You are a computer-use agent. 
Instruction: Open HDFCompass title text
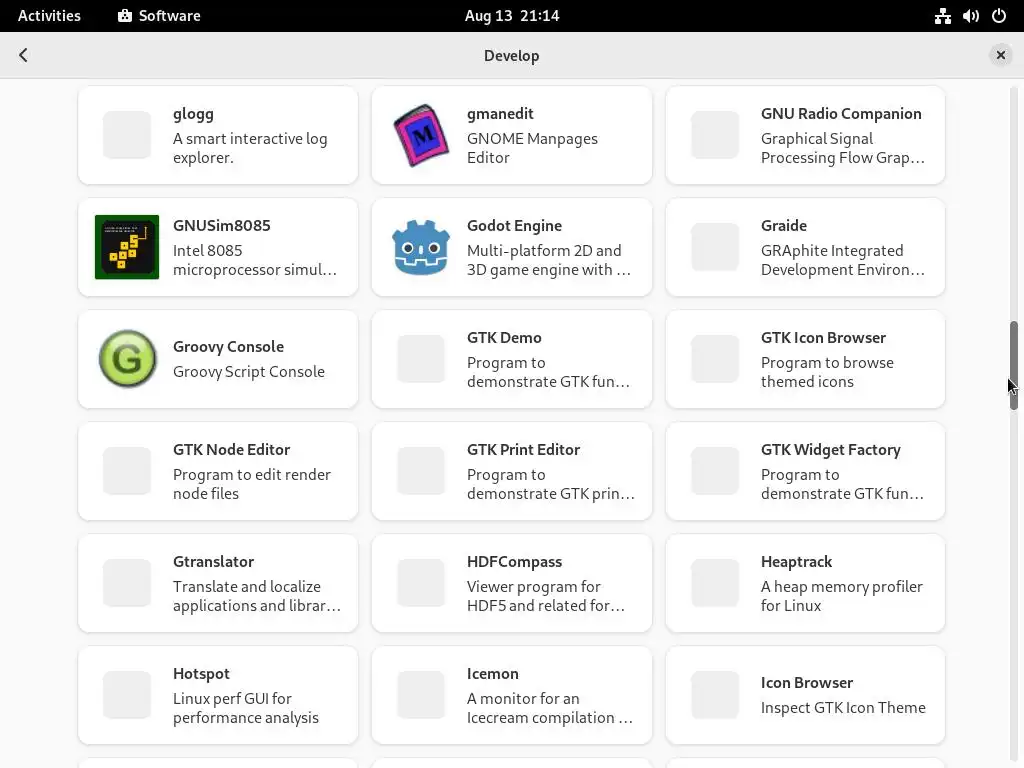click(x=514, y=562)
